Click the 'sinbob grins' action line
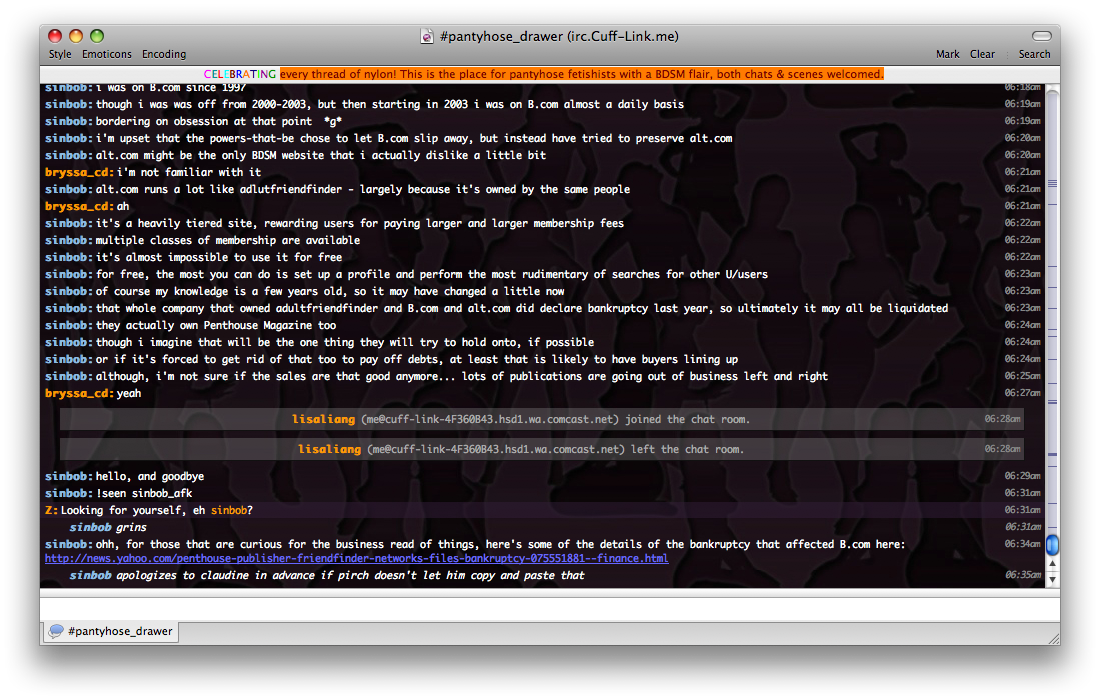 pyautogui.click(x=108, y=527)
